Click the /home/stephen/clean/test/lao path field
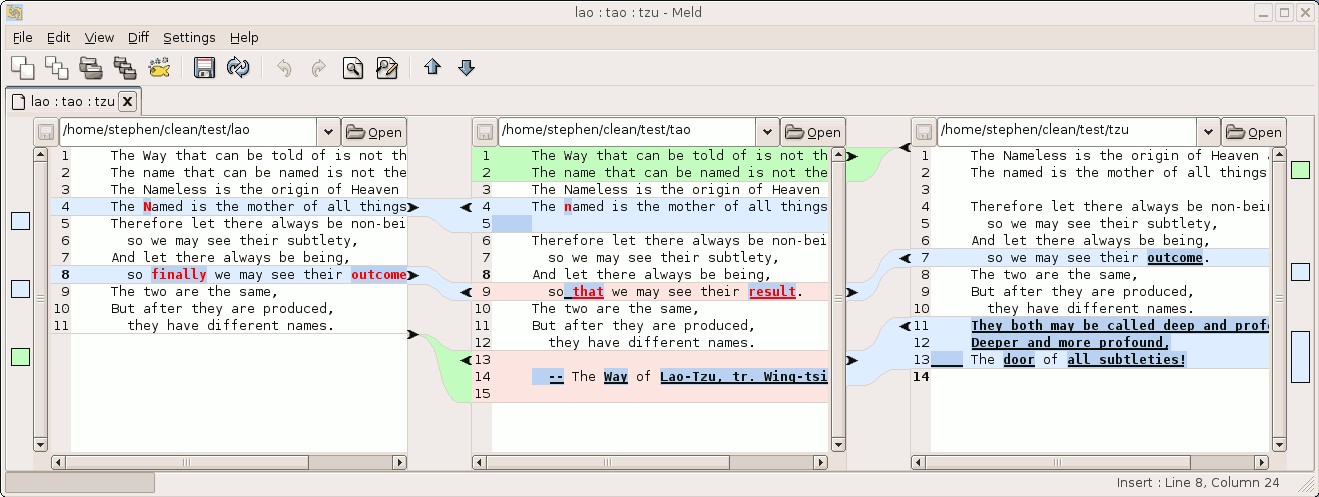The height and width of the screenshot is (497, 1319). point(188,132)
